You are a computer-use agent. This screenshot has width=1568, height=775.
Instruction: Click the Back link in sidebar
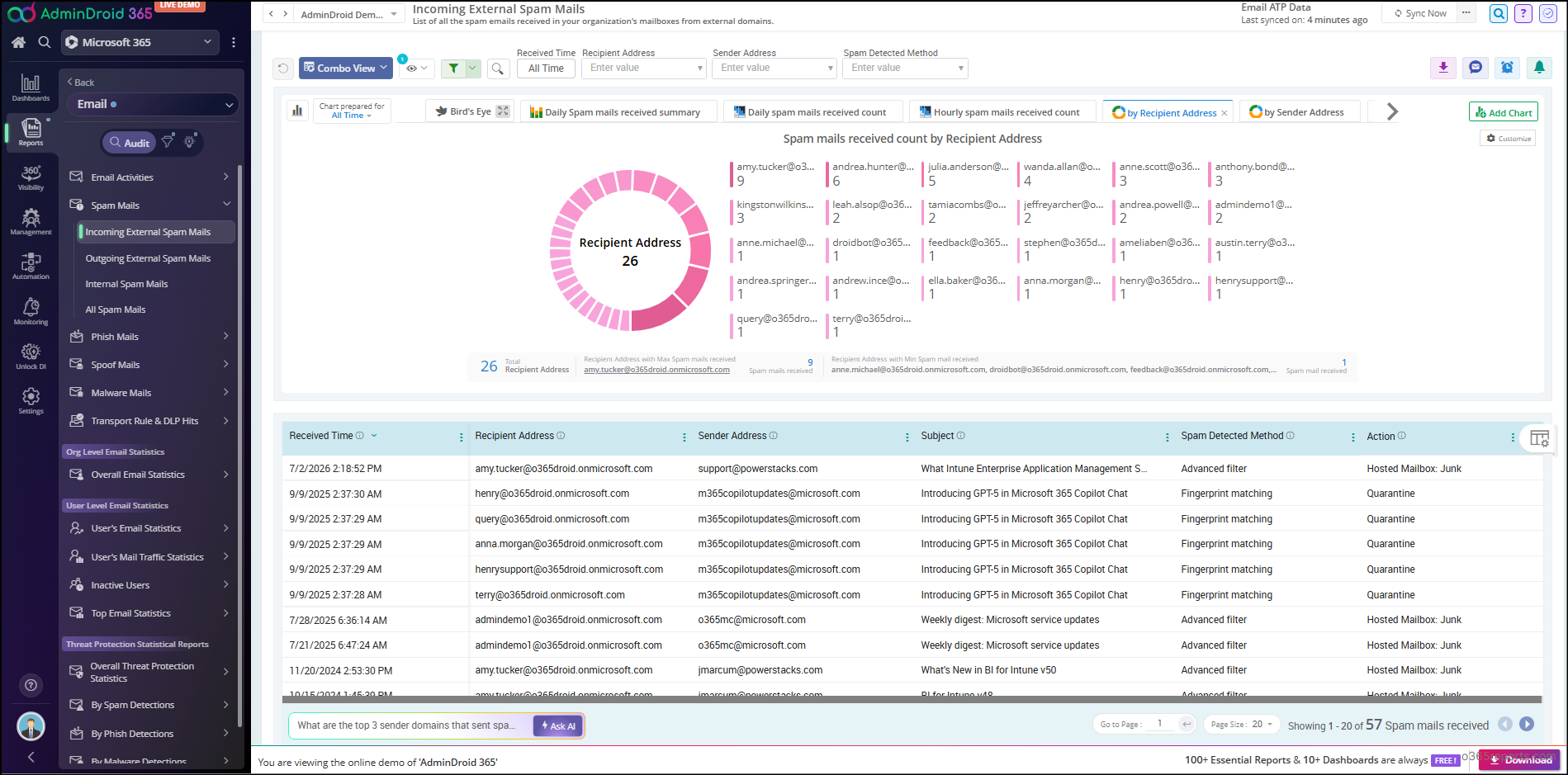point(81,83)
